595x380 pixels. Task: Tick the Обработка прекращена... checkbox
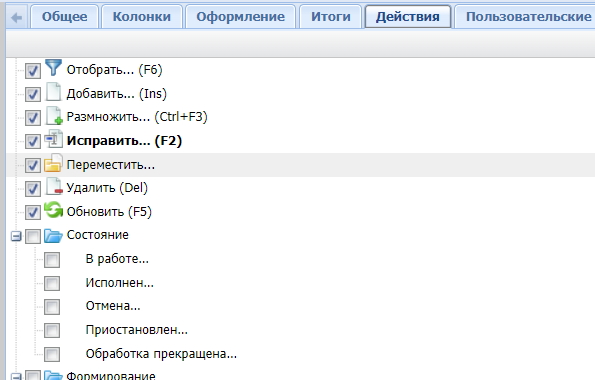tap(52, 355)
